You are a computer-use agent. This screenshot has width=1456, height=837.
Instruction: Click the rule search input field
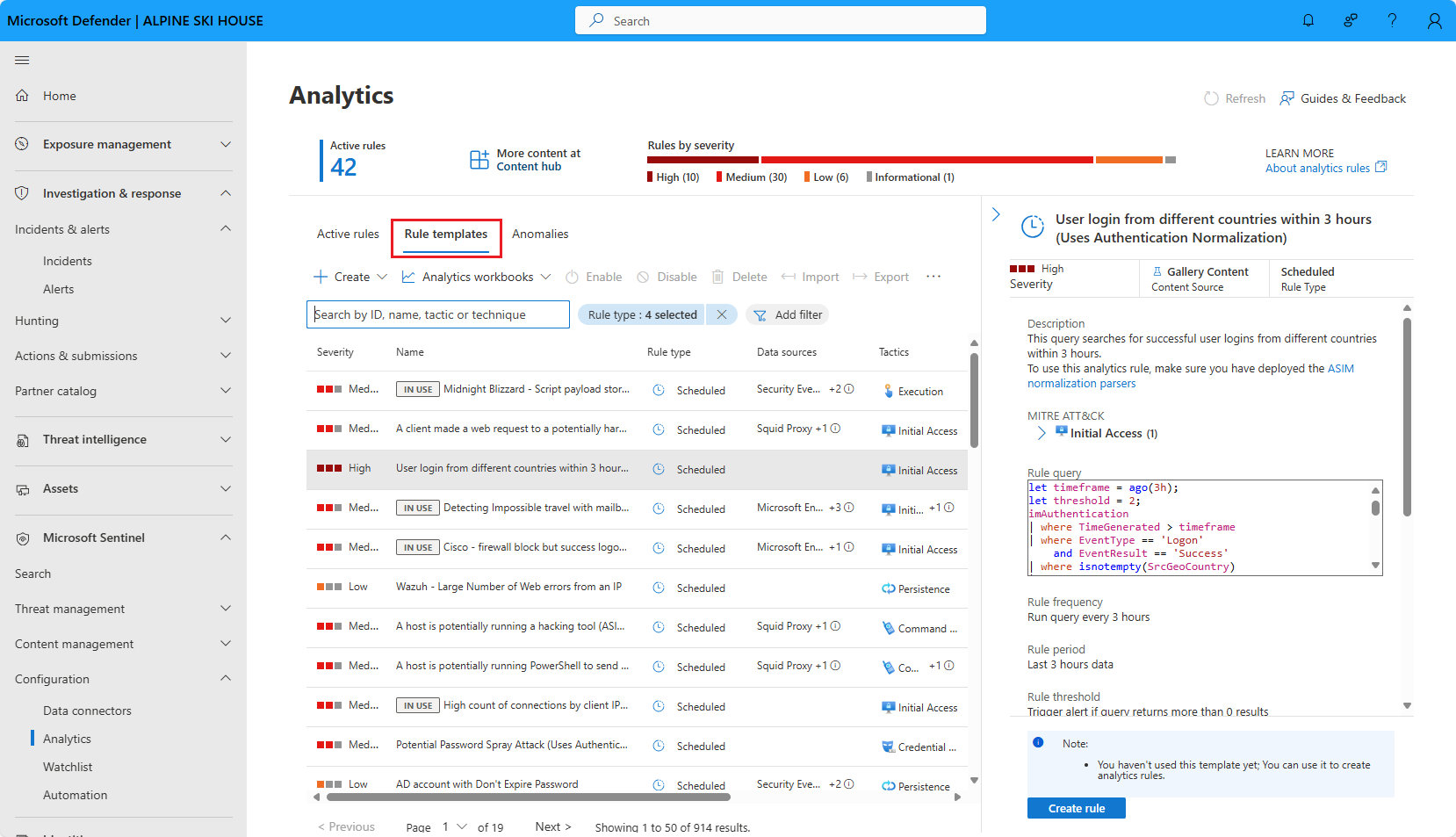click(438, 314)
